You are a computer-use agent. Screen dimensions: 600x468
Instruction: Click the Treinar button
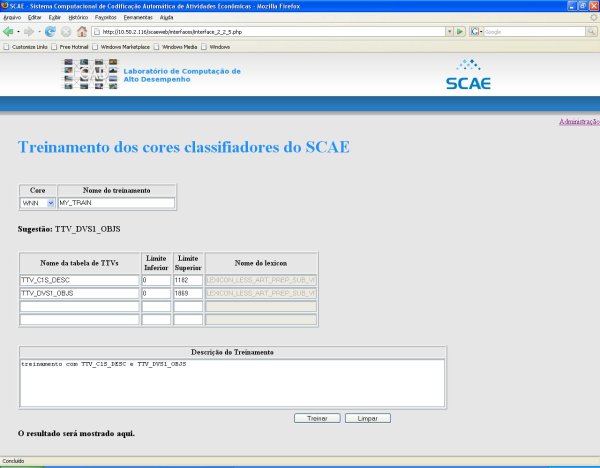point(317,418)
